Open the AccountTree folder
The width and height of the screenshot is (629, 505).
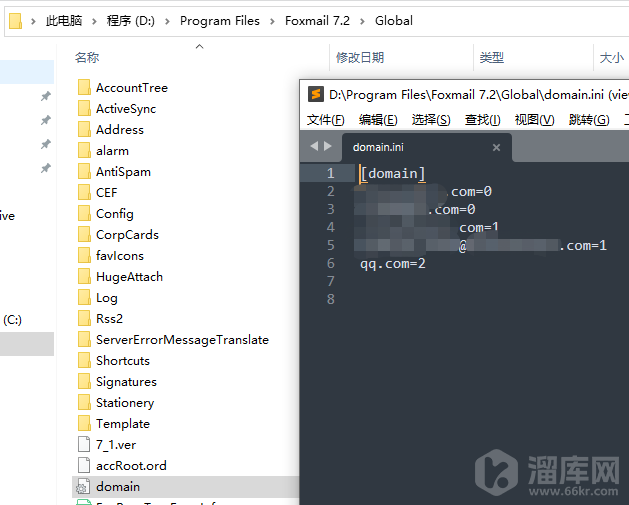pyautogui.click(x=132, y=87)
